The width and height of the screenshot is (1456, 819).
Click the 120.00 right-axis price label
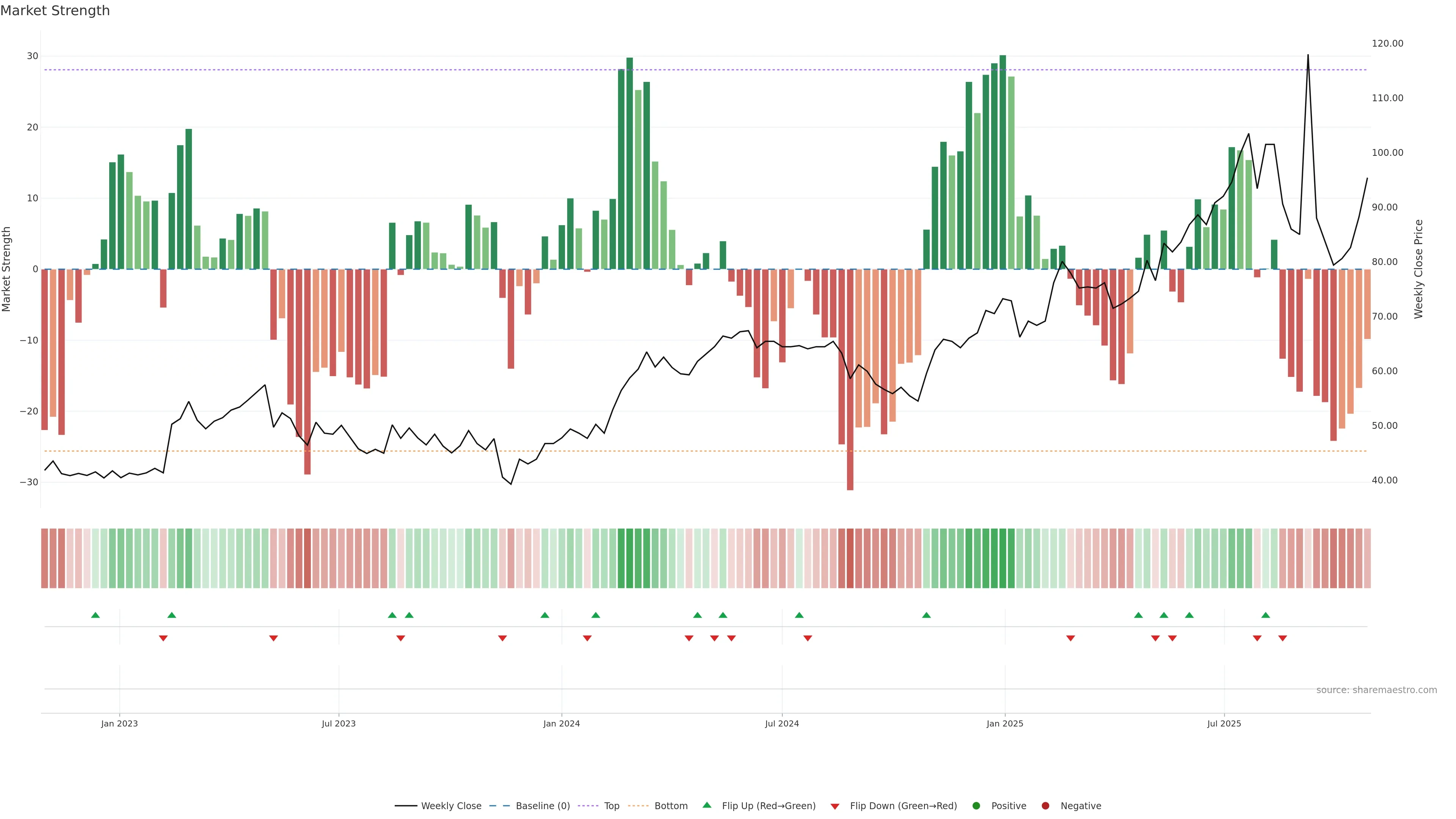click(1387, 44)
